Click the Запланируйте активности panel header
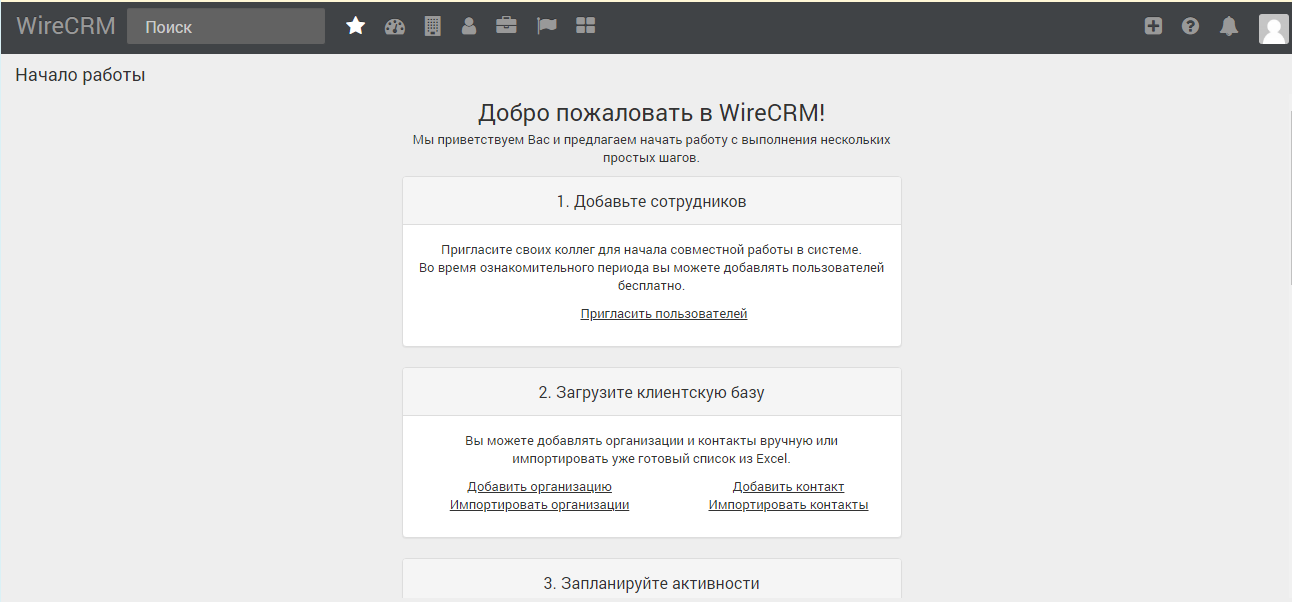 652,583
